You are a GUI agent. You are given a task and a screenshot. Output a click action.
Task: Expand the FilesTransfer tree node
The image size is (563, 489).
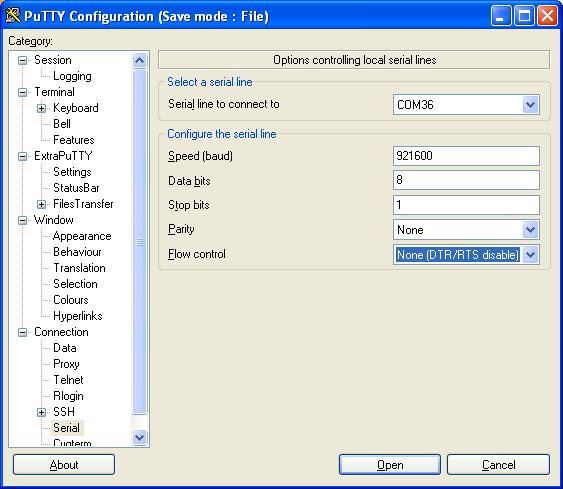(x=41, y=204)
